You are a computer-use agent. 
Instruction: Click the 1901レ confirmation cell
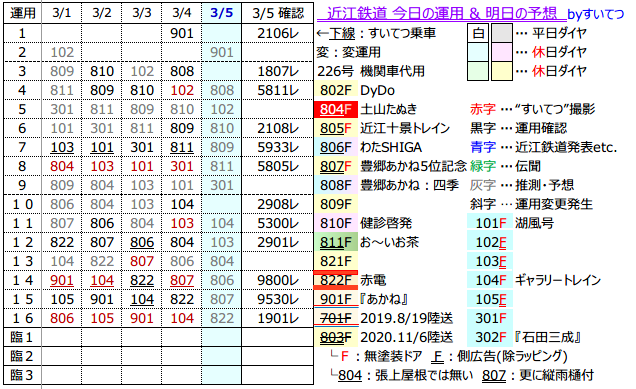[277, 318]
